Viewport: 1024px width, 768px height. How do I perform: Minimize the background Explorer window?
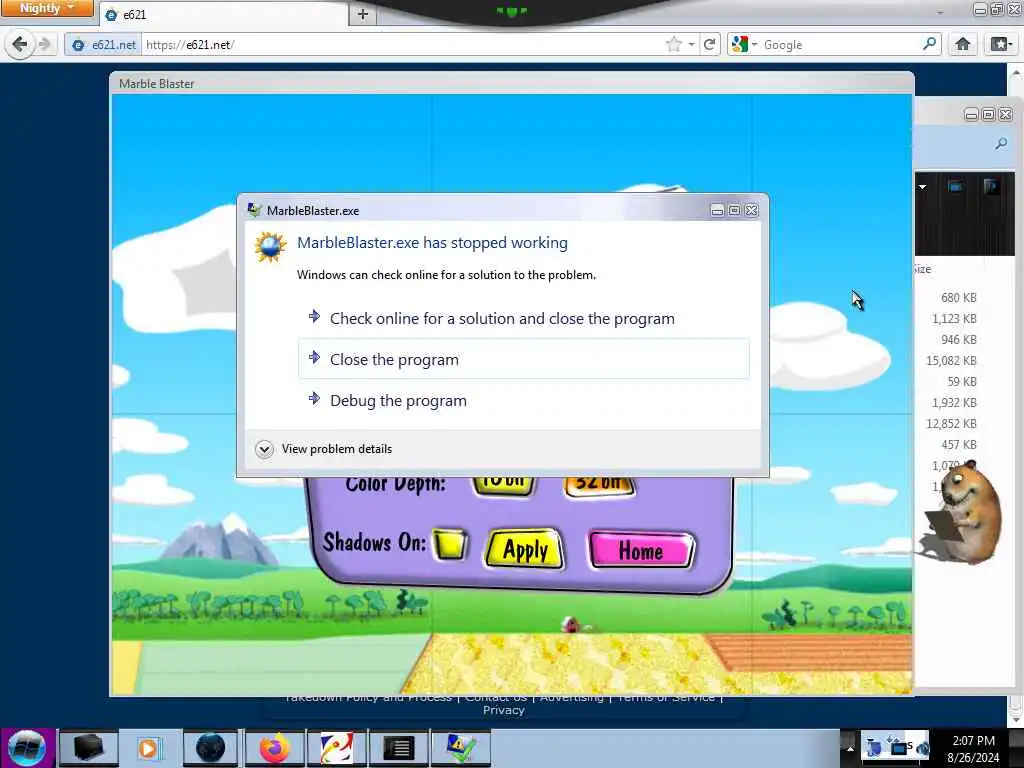[971, 115]
